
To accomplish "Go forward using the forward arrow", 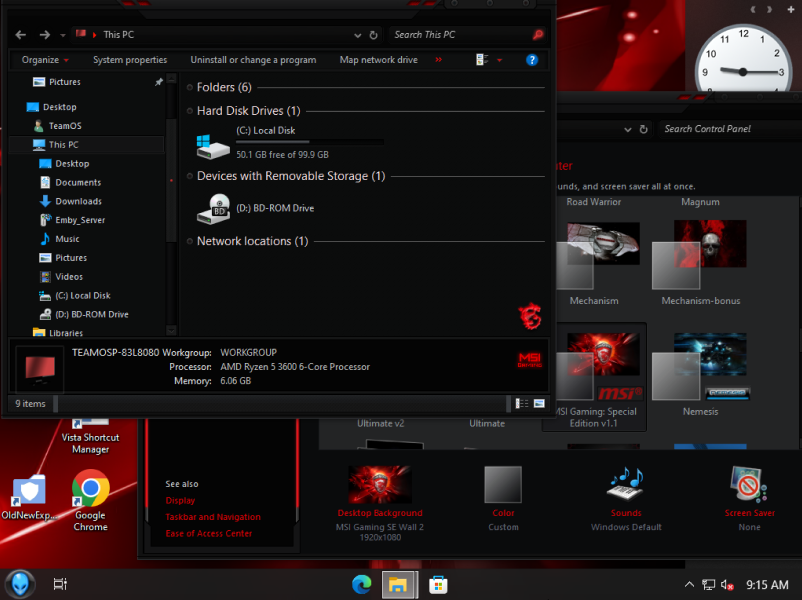I will [x=45, y=35].
